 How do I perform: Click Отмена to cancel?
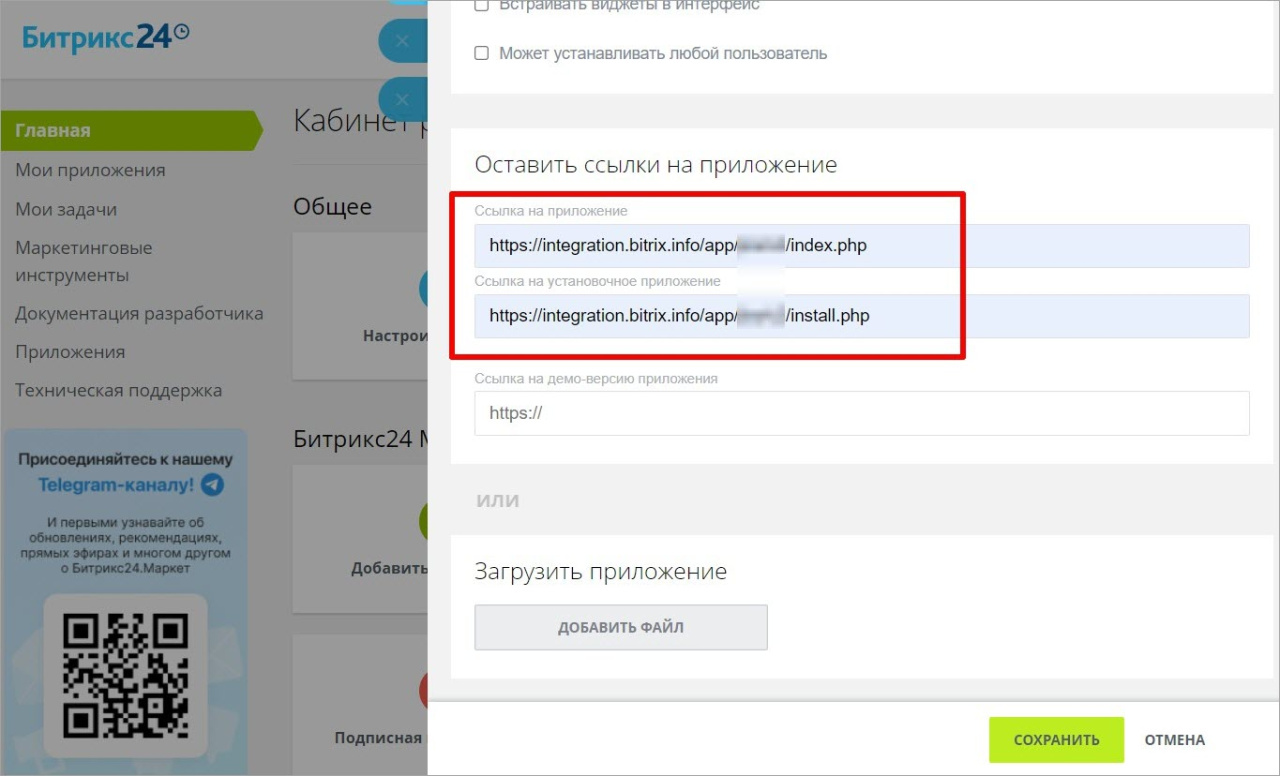[1175, 740]
